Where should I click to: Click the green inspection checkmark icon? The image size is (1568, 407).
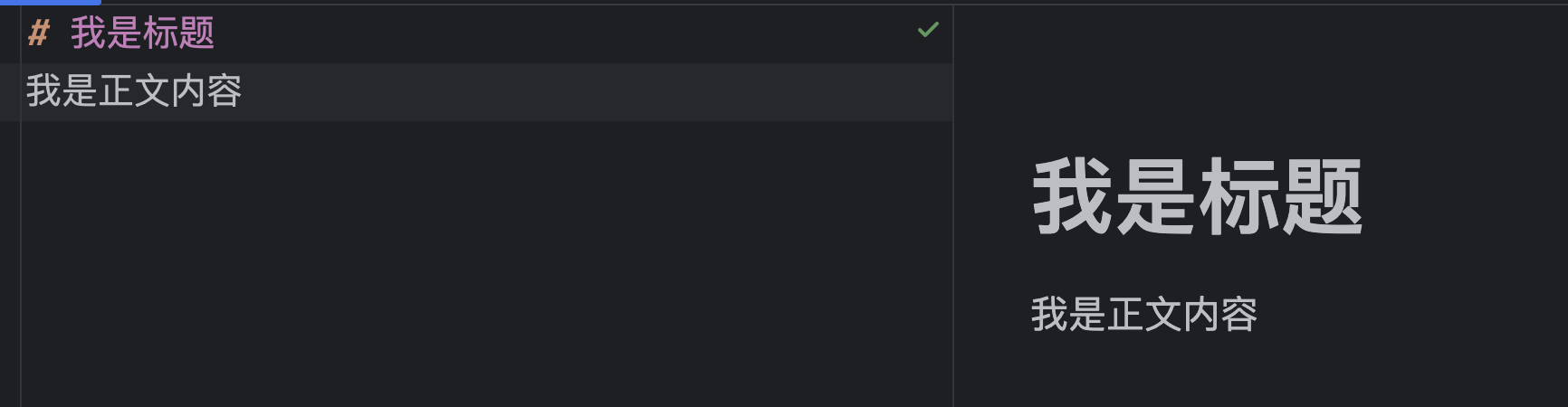pos(928,30)
